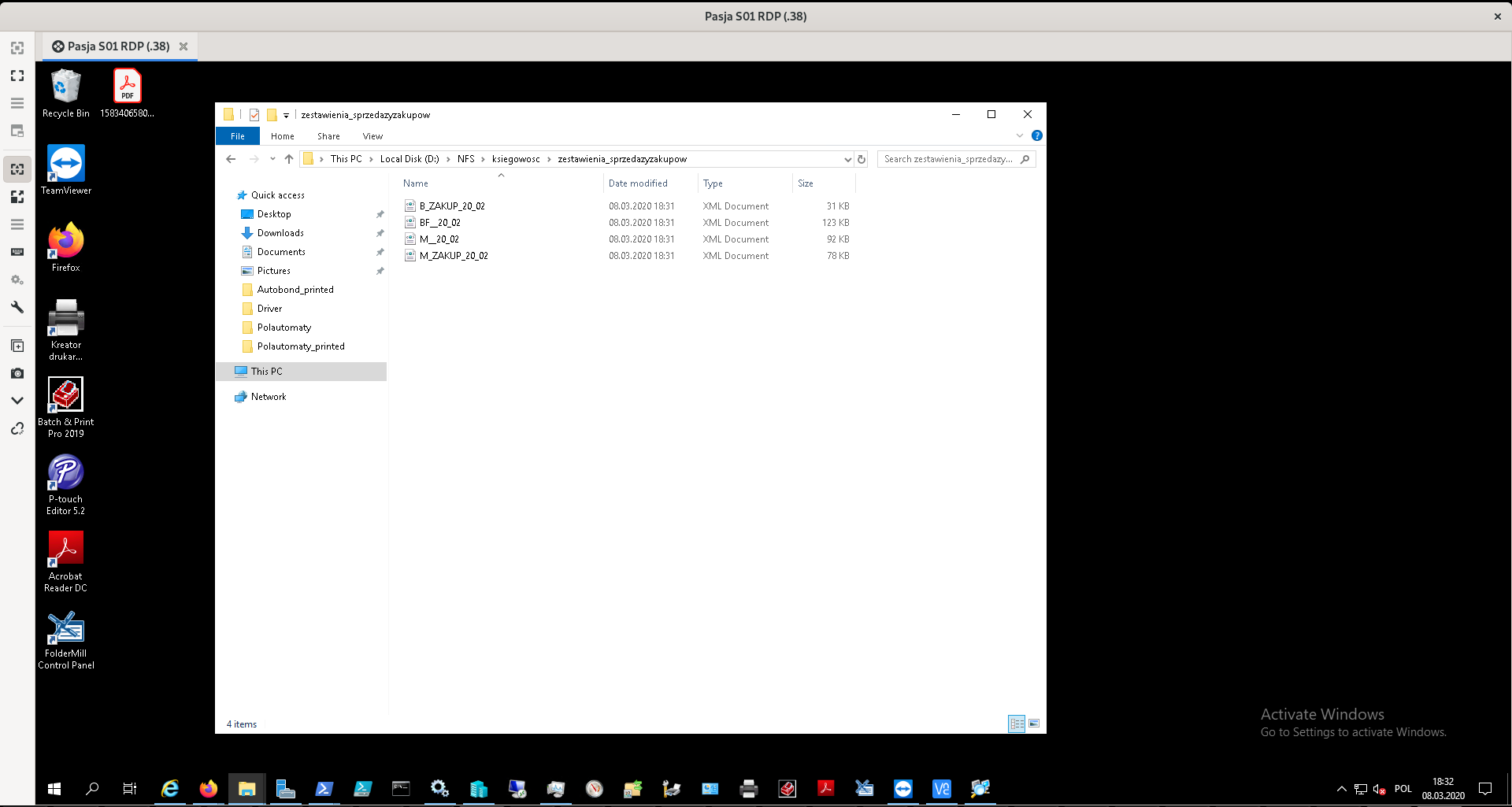This screenshot has width=1512, height=807.
Task: Expand the chevron after Local Disk (D:) breadcrumb
Action: 448,159
